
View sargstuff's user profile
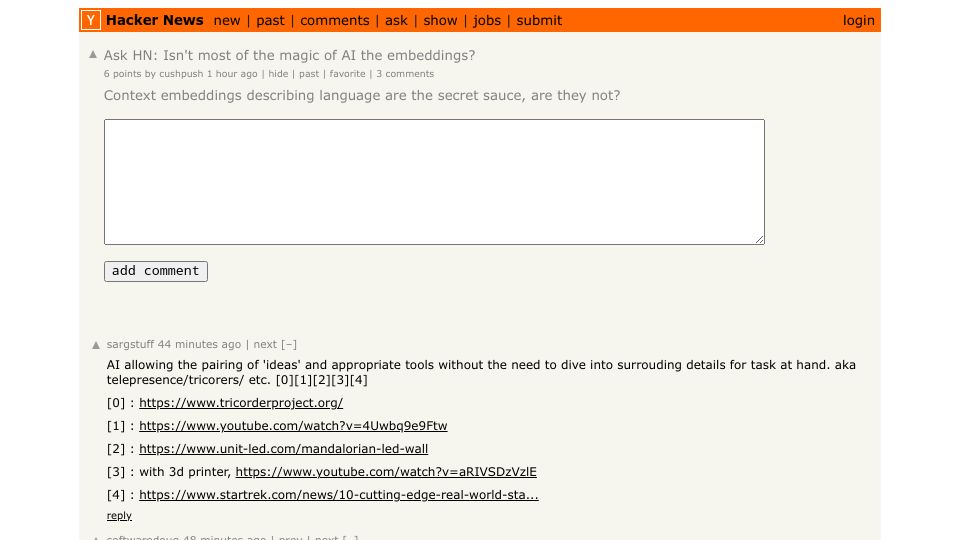[x=130, y=345]
